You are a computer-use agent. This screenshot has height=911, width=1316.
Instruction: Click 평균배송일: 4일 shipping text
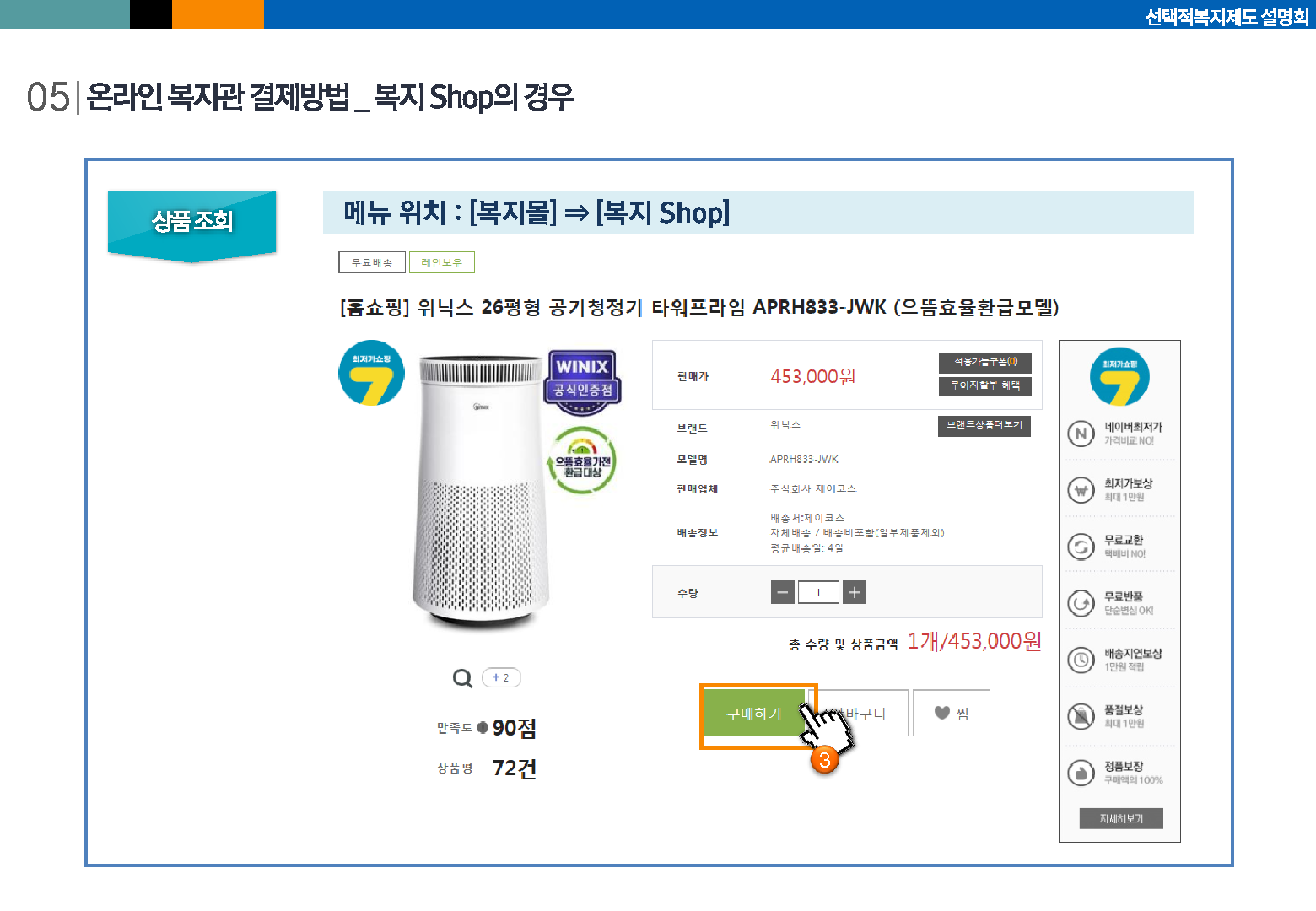[x=806, y=548]
